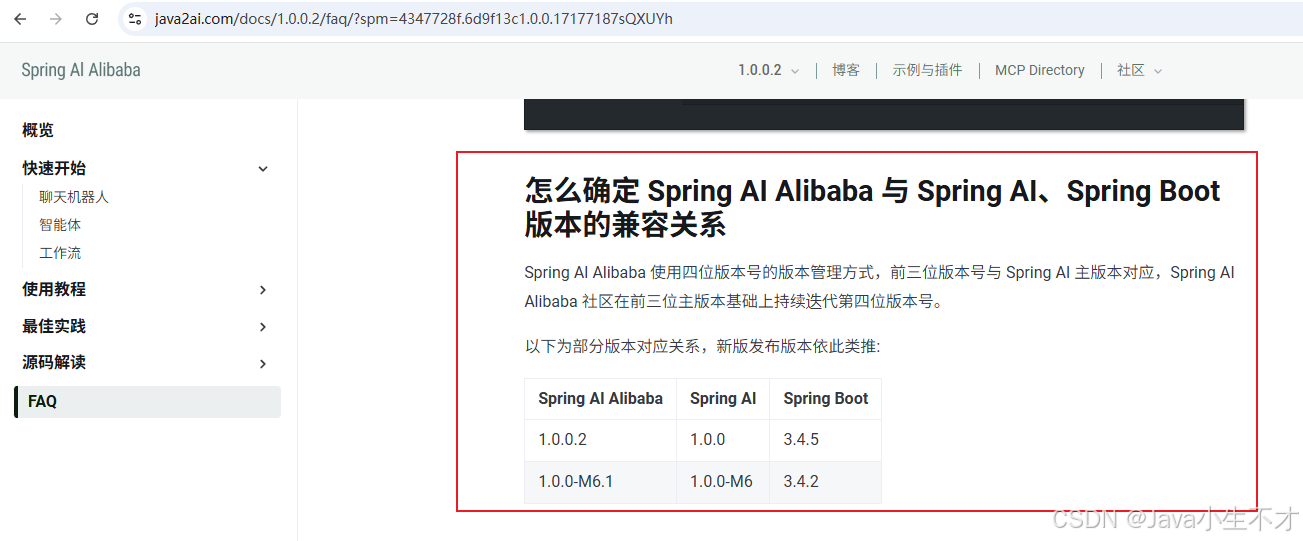
Task: Open site information icon in address bar
Action: tap(135, 19)
